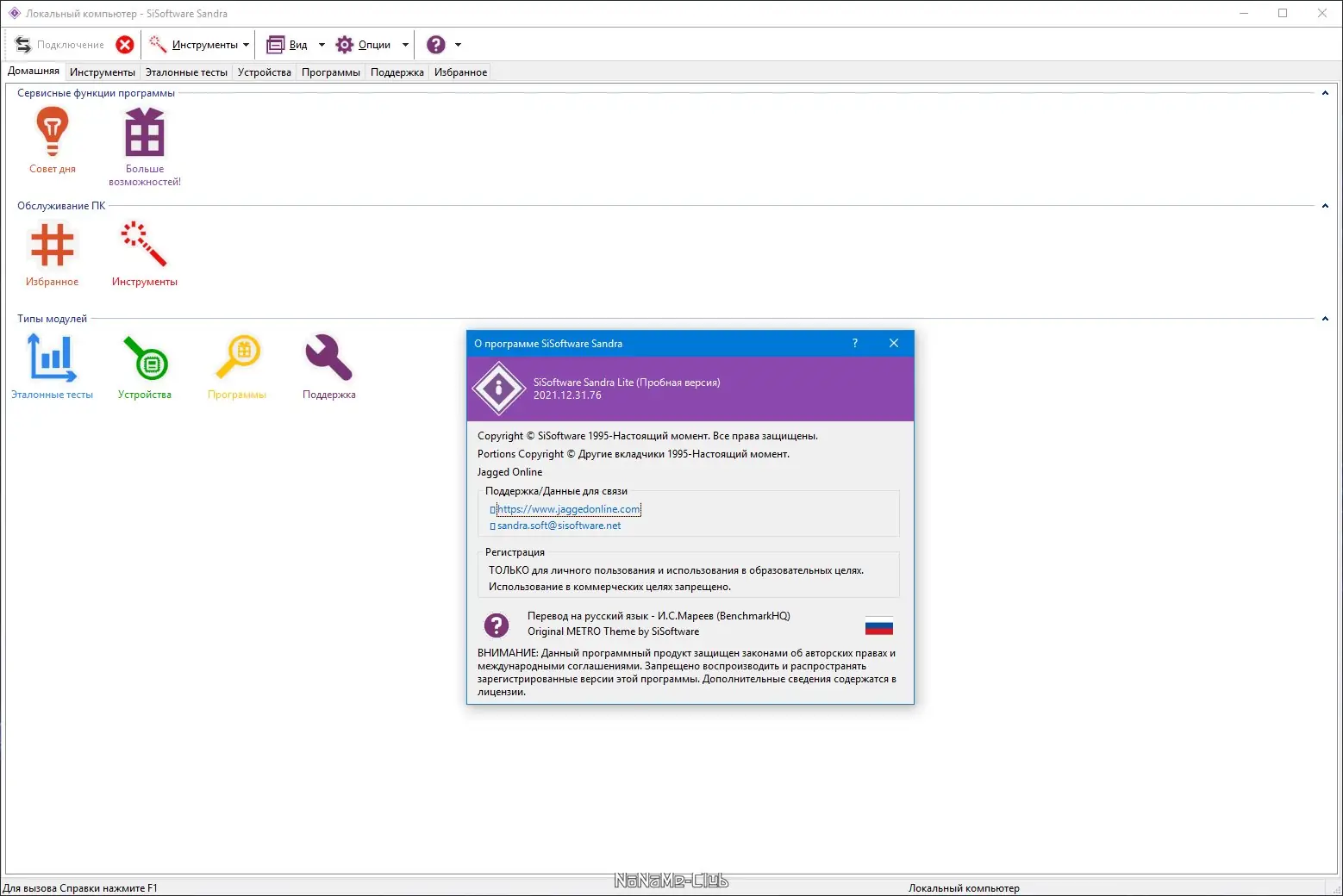Image resolution: width=1343 pixels, height=896 pixels.
Task: Click the Инструменты toolbar button label
Action: (205, 45)
